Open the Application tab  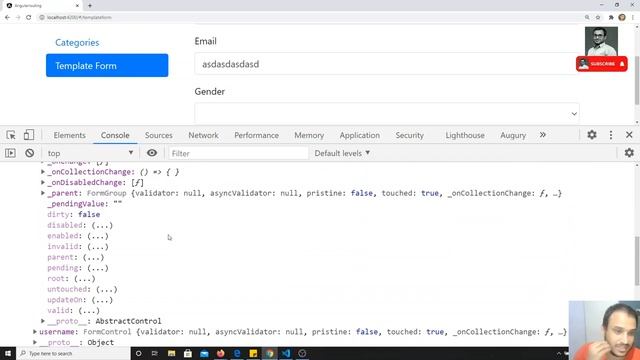coord(360,135)
